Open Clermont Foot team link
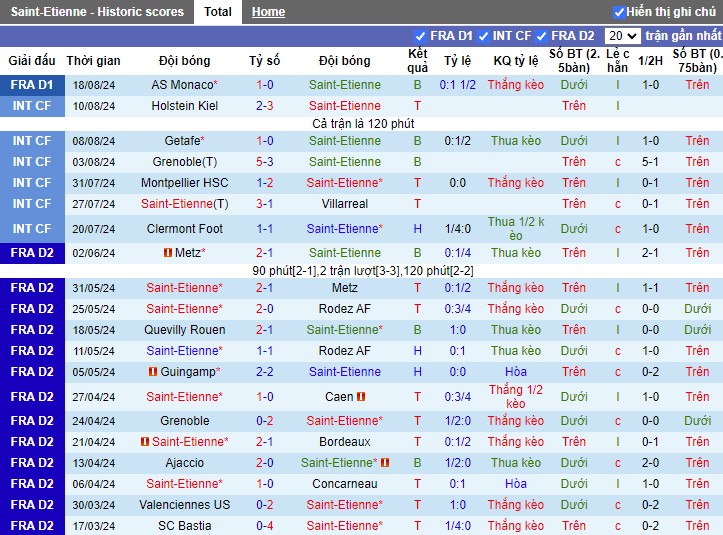 184,229
